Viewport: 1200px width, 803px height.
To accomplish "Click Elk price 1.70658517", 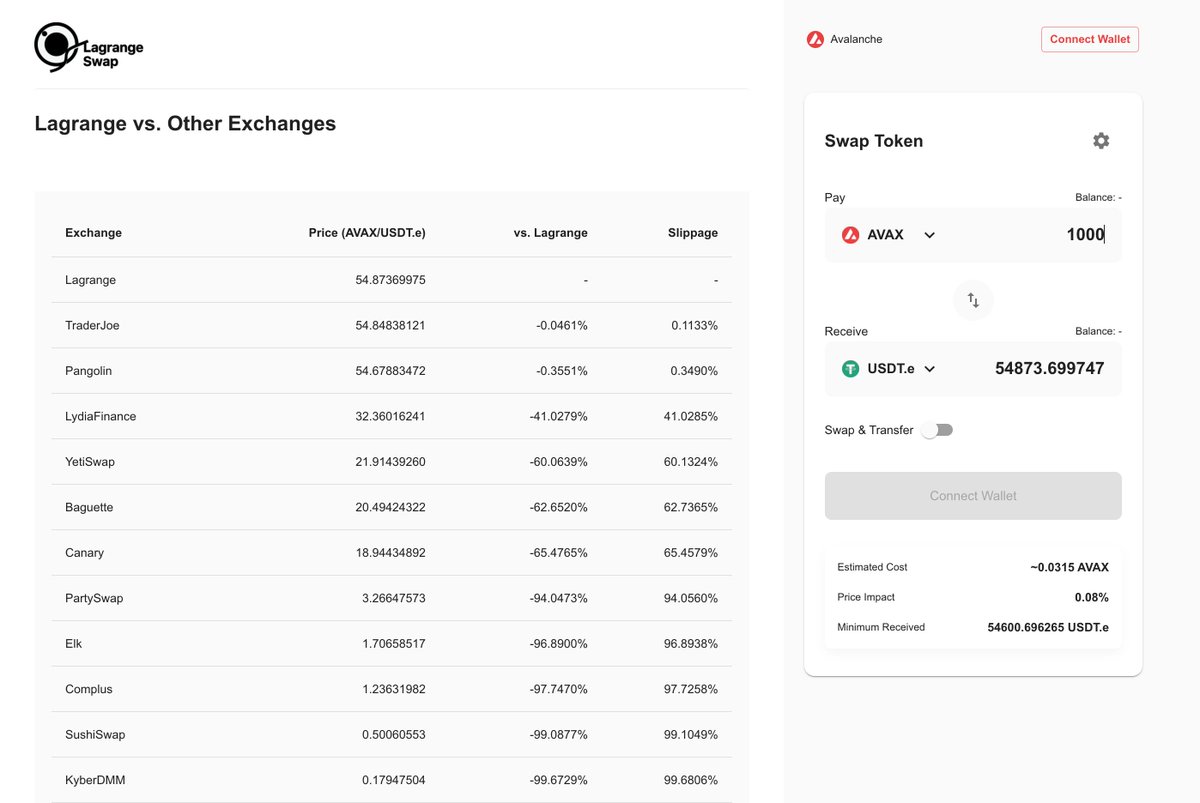I will pyautogui.click(x=394, y=644).
